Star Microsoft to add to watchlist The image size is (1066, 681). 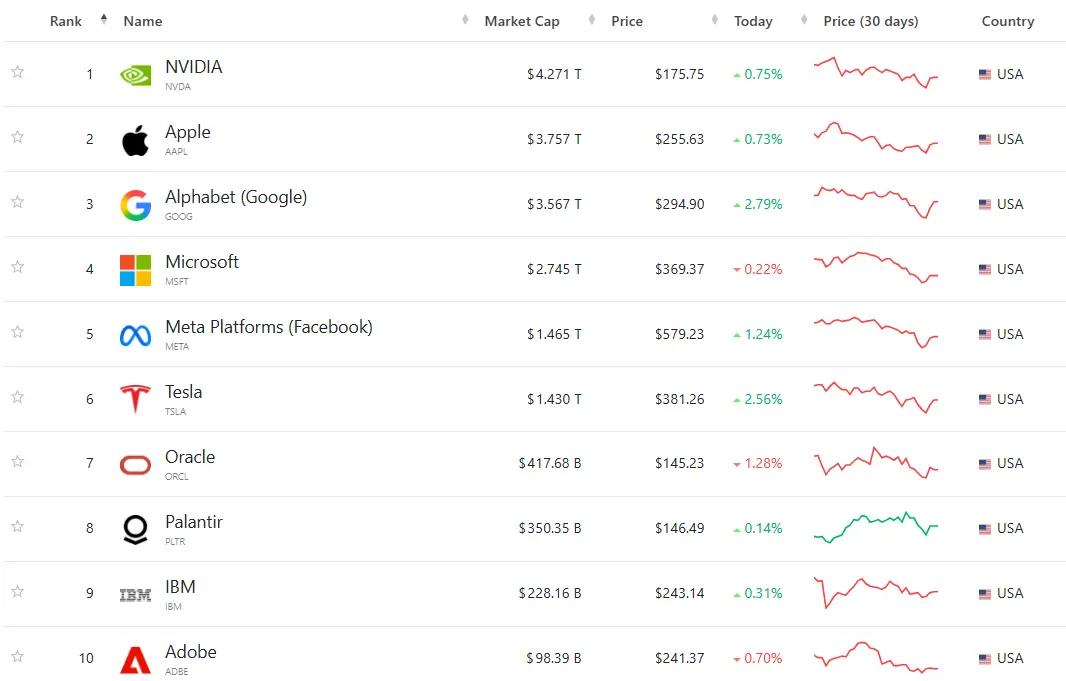pos(17,267)
